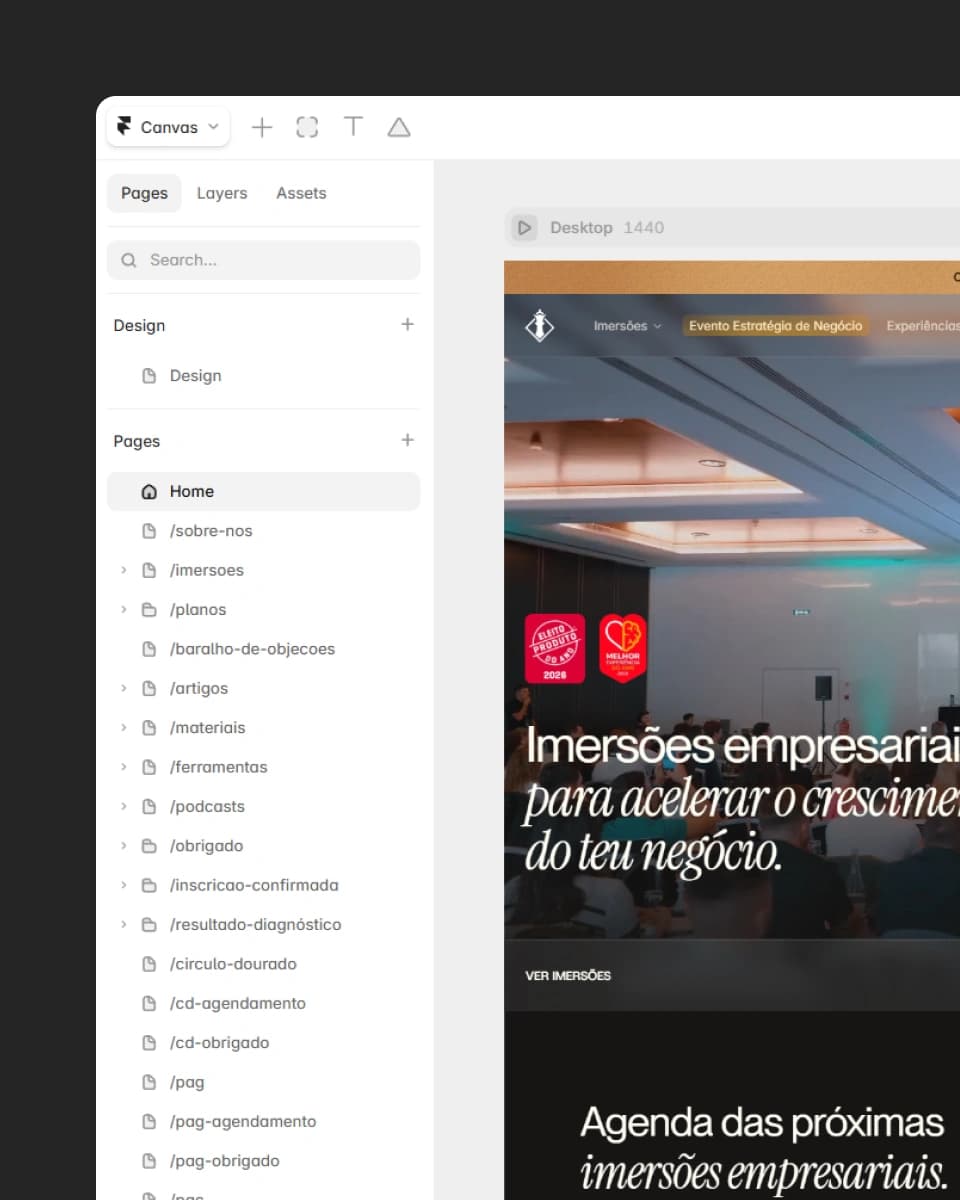This screenshot has height=1200, width=960.
Task: Switch to the Layers tab
Action: tap(222, 193)
